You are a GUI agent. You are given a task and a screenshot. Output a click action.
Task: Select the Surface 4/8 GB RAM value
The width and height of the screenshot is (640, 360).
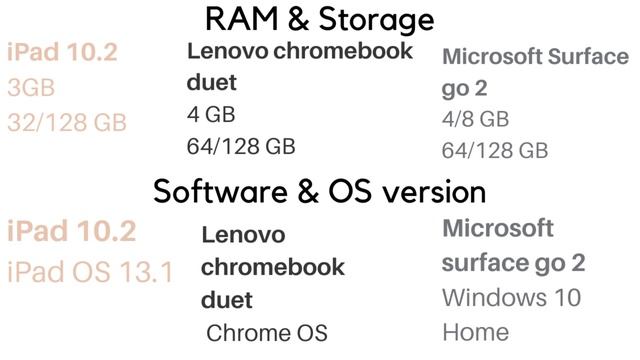[x=476, y=119]
